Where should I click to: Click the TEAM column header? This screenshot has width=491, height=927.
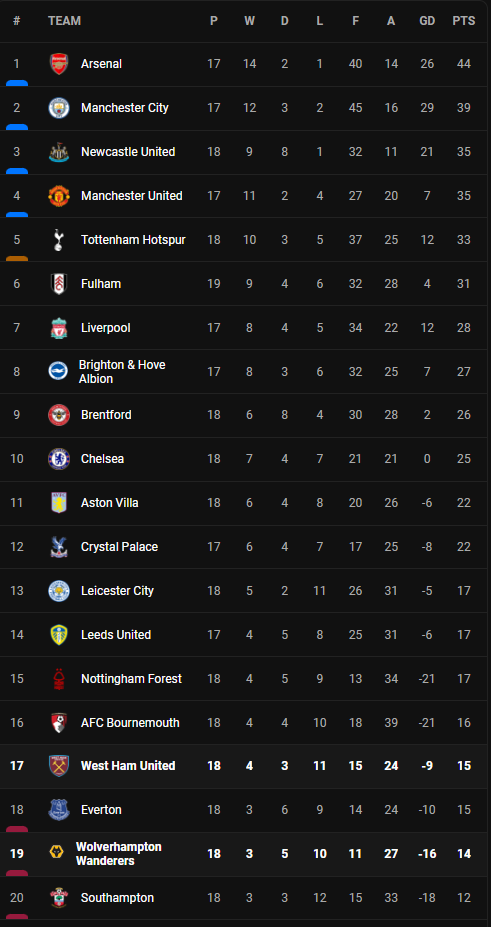[64, 21]
